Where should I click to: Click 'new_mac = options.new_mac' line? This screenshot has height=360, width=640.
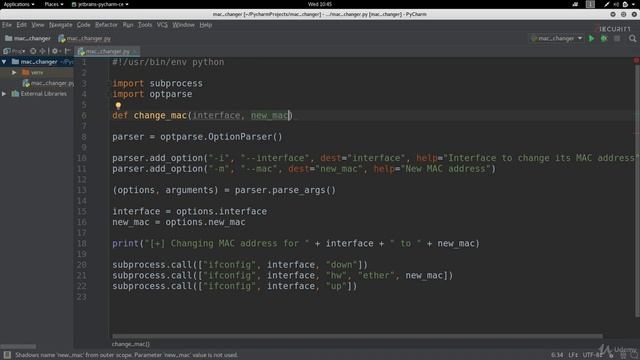tap(179, 222)
